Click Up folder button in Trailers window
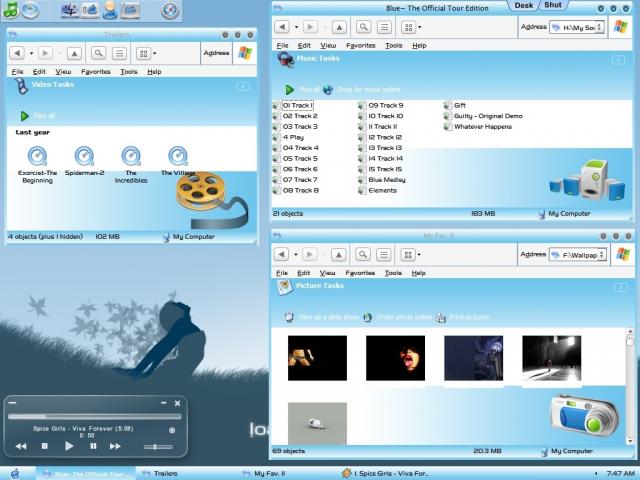640x480 pixels. point(74,53)
